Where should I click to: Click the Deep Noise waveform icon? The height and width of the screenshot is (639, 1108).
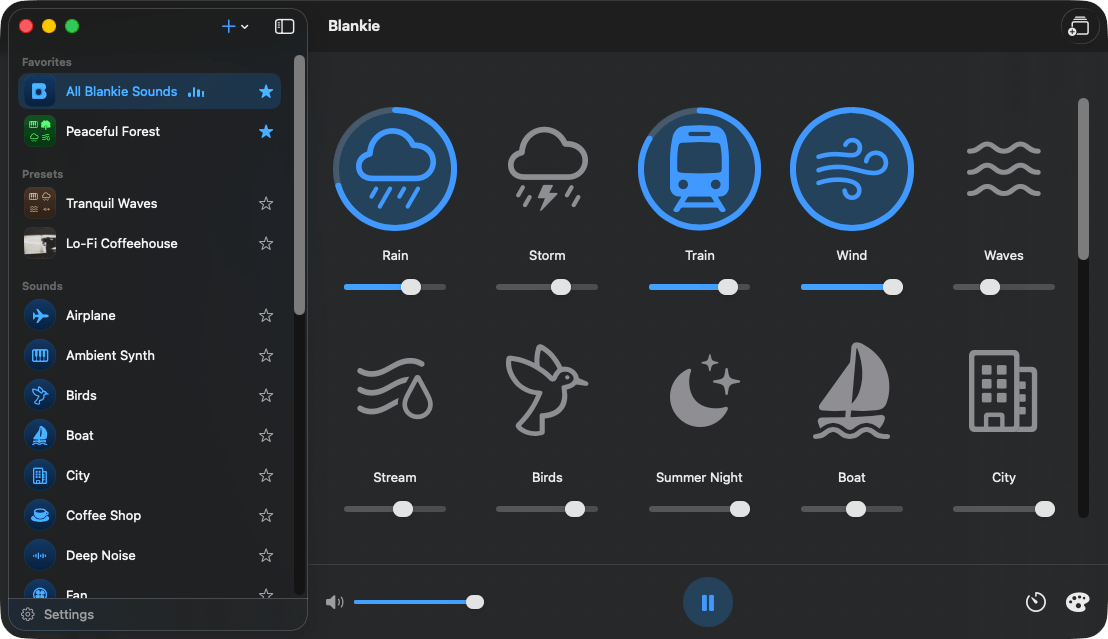tap(40, 556)
